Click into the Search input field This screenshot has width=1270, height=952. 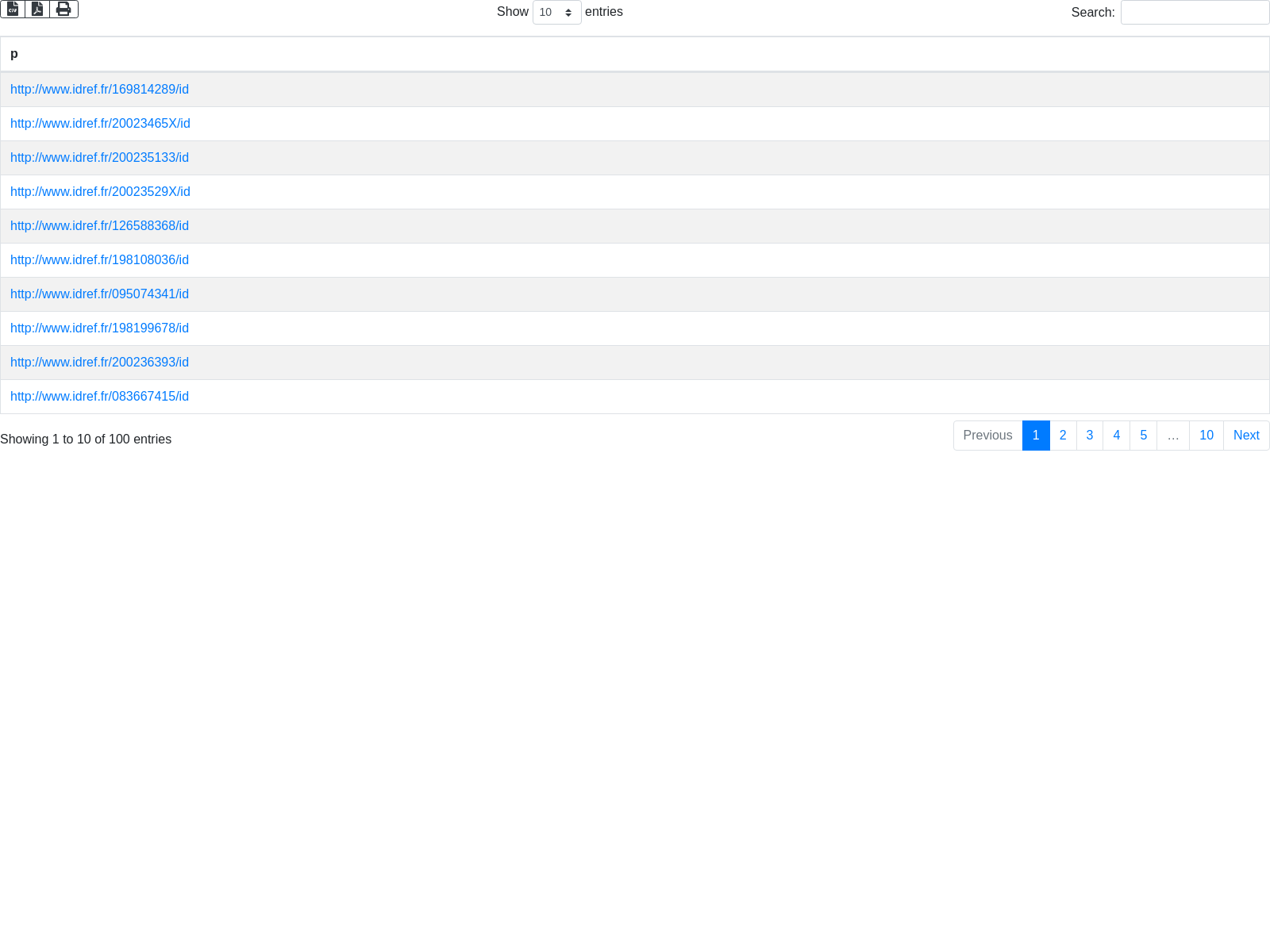pos(1195,13)
